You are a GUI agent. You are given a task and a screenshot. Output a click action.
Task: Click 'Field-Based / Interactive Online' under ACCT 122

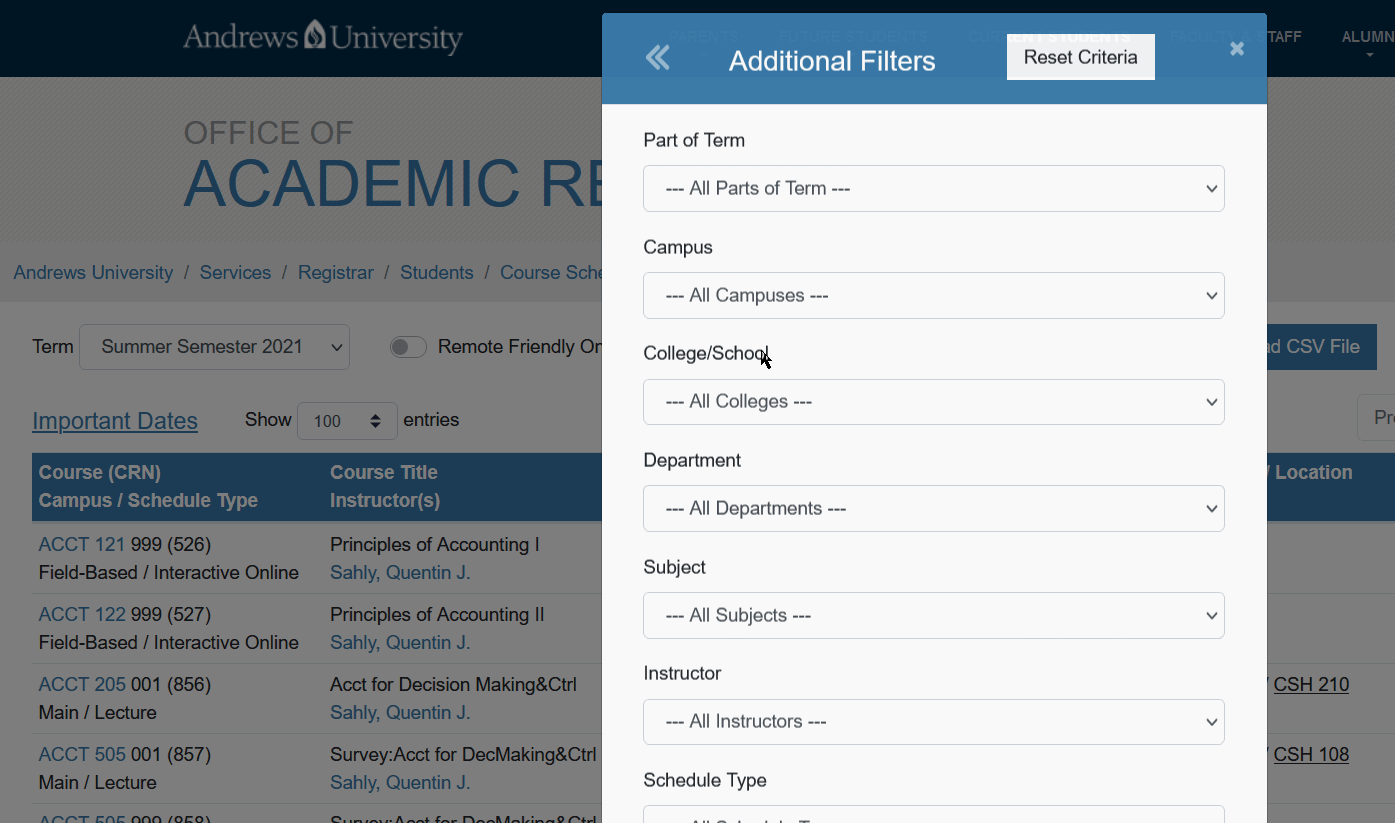[169, 643]
